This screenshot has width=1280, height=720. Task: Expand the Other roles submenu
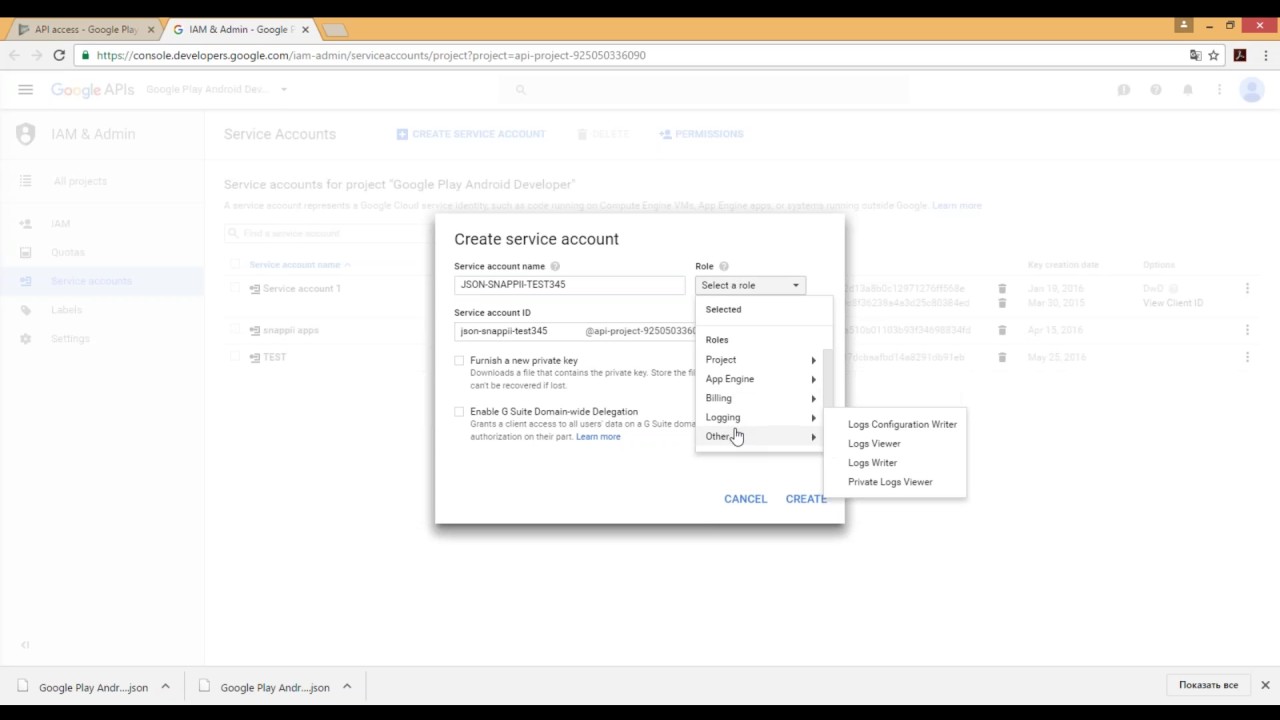(761, 437)
